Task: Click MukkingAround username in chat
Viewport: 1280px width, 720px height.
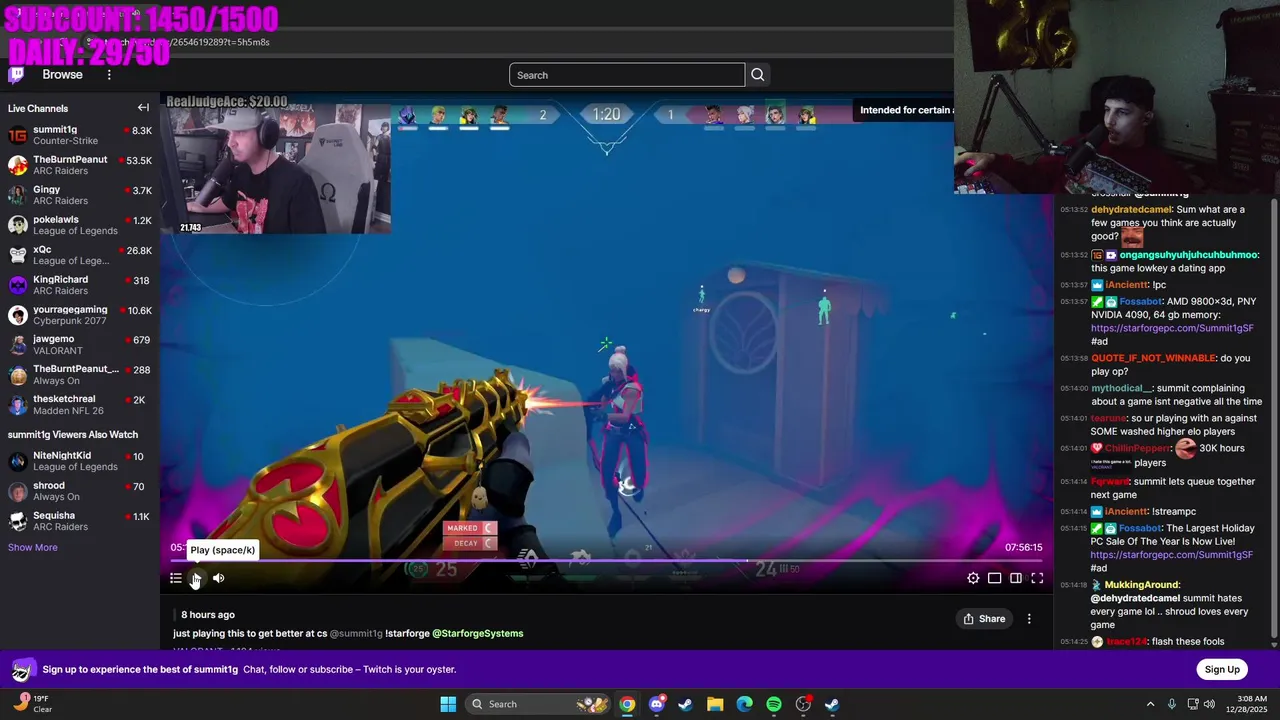Action: [1142, 584]
